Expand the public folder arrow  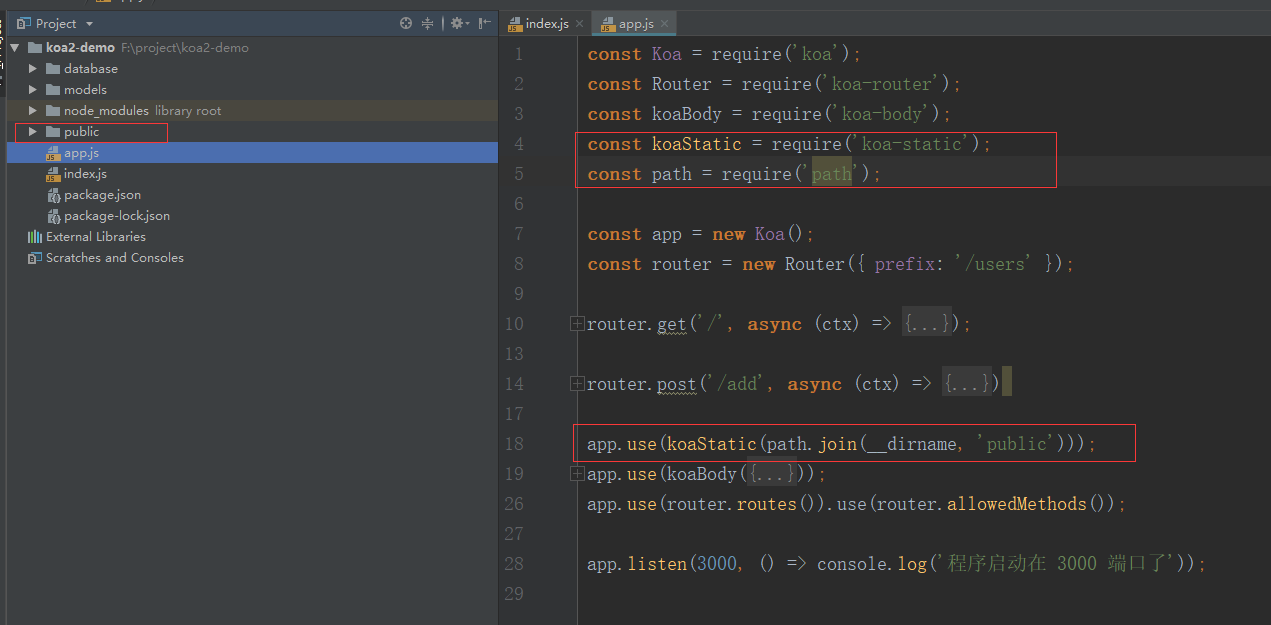(x=33, y=132)
